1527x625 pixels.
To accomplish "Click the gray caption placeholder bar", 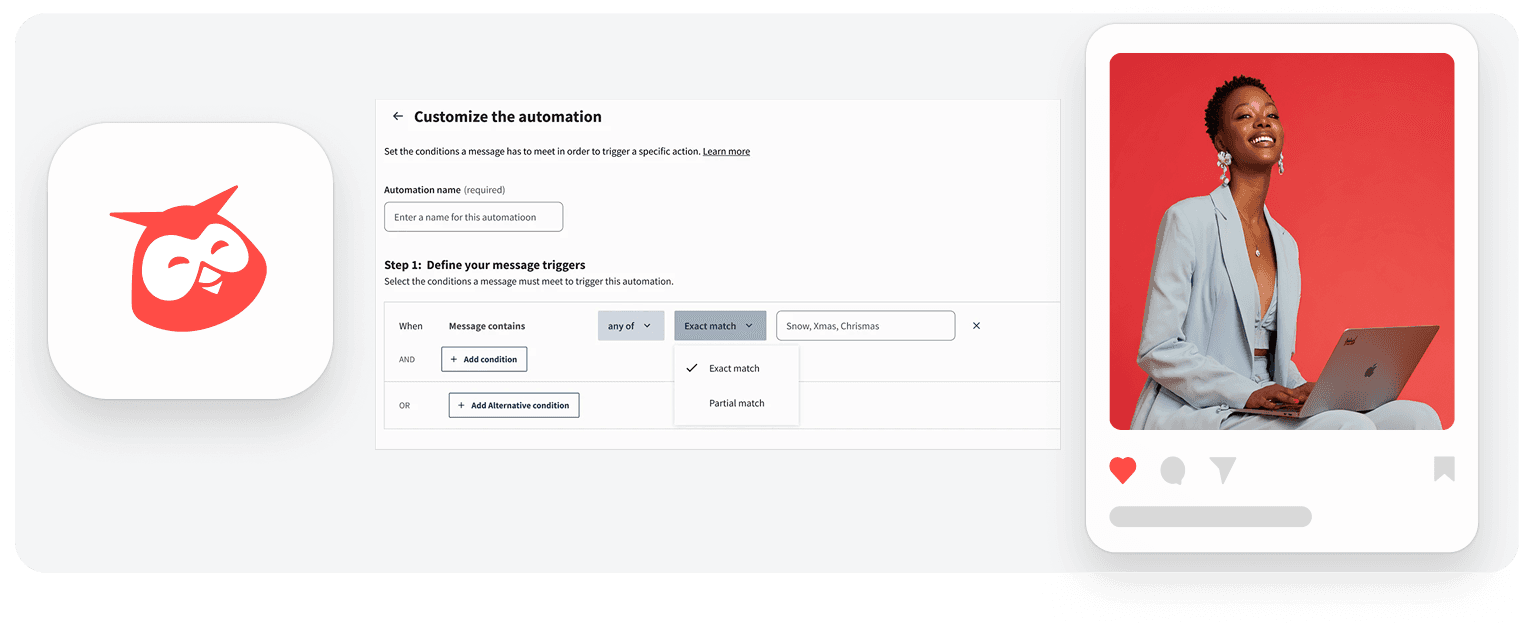I will point(1210,517).
